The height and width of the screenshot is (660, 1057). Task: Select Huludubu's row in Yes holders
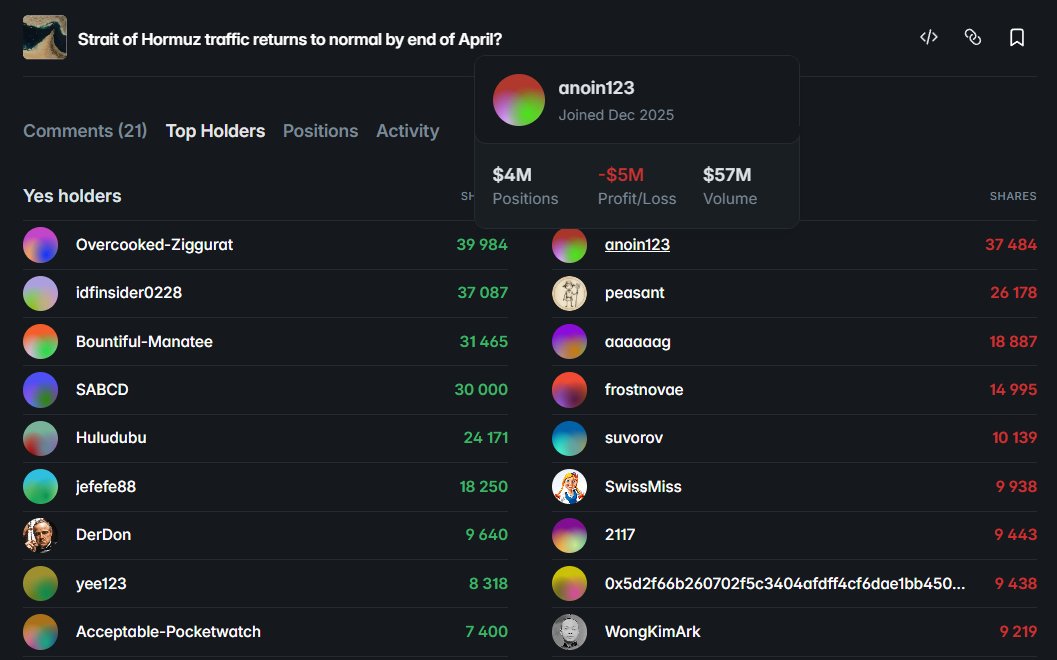111,438
